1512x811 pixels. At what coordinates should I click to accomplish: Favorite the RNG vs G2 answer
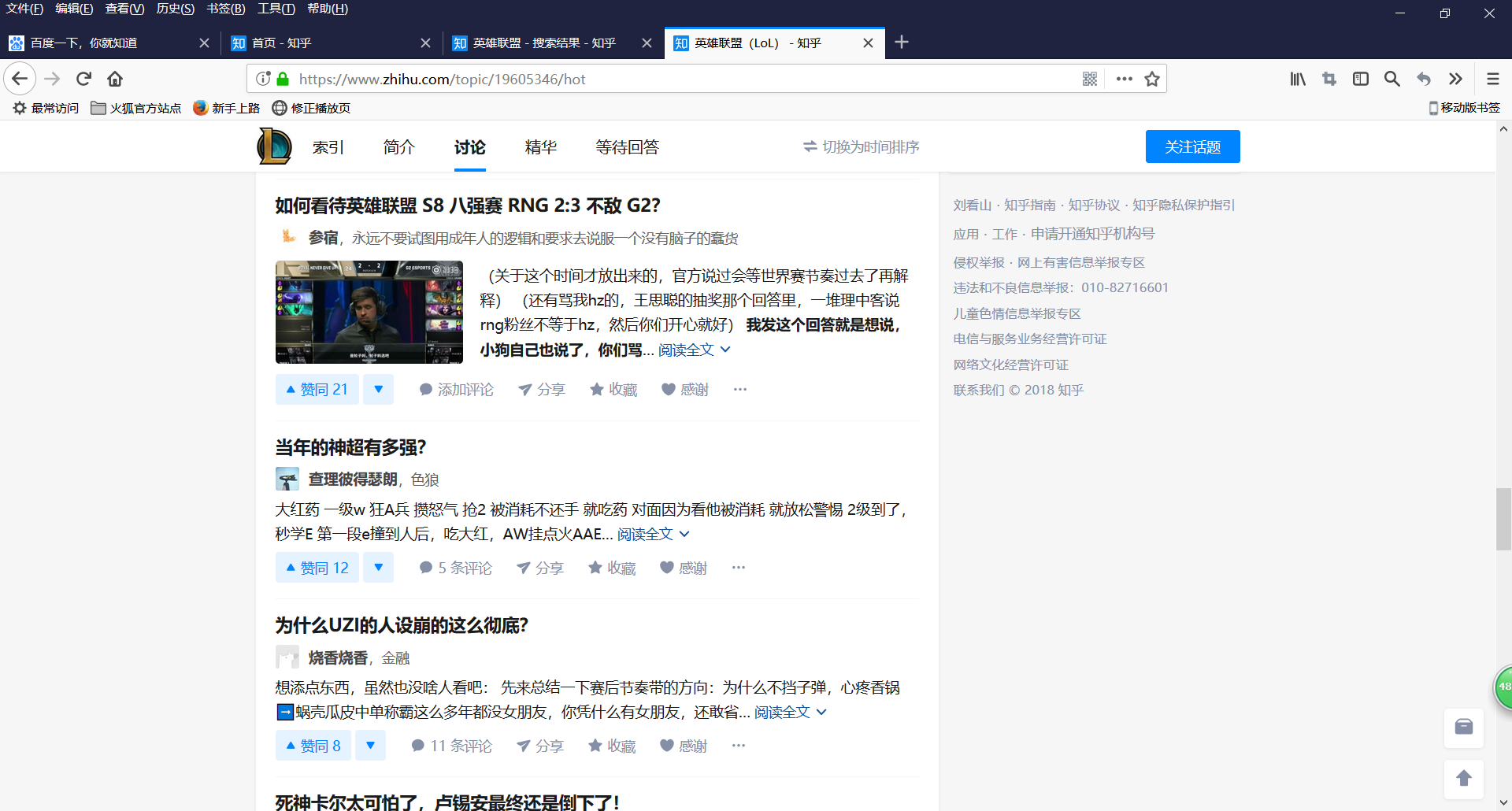(x=613, y=389)
